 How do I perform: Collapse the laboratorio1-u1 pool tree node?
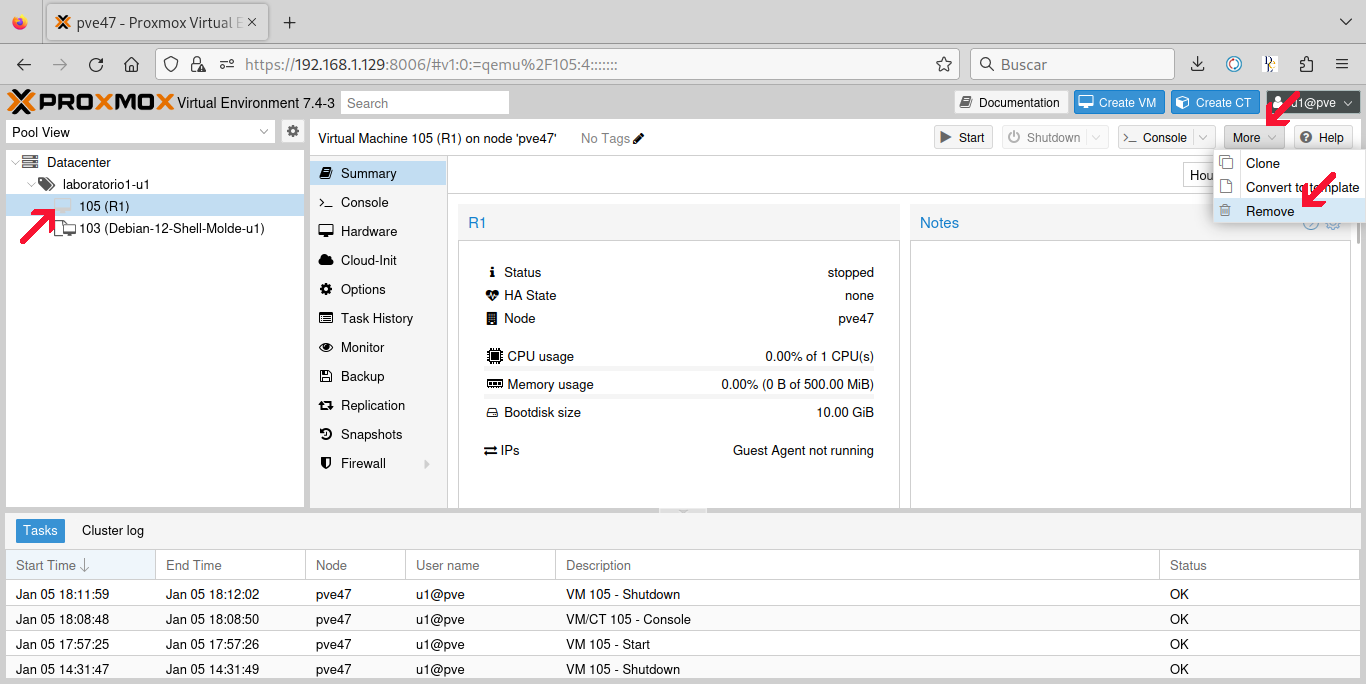[x=31, y=184]
